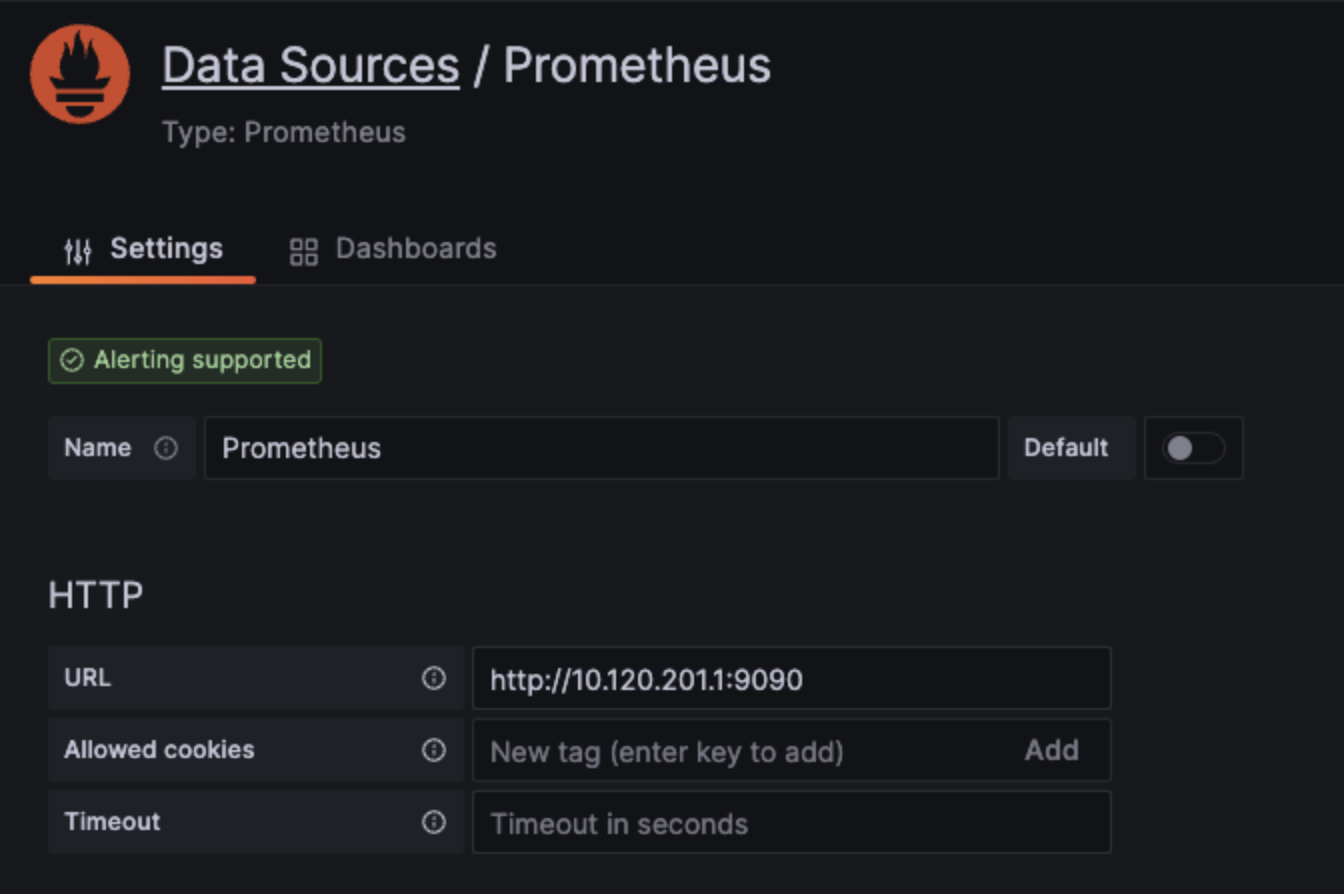Click the info icon next to URL
This screenshot has width=1344, height=894.
[x=435, y=678]
